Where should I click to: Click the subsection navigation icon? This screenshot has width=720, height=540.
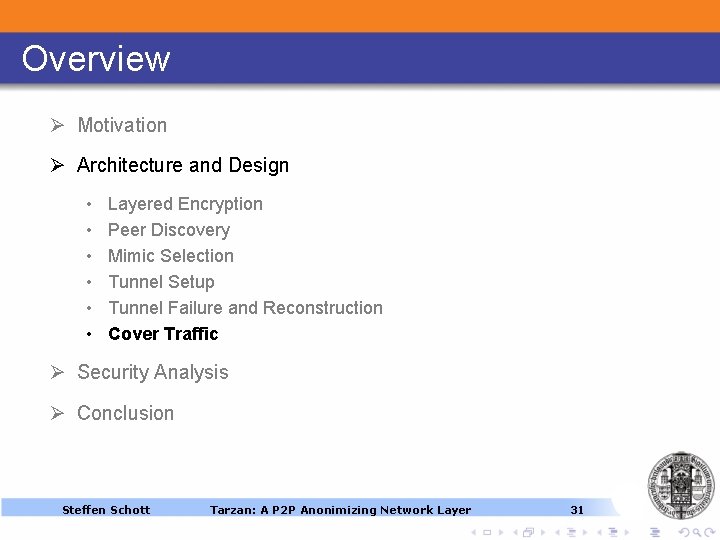pyautogui.click(x=572, y=532)
